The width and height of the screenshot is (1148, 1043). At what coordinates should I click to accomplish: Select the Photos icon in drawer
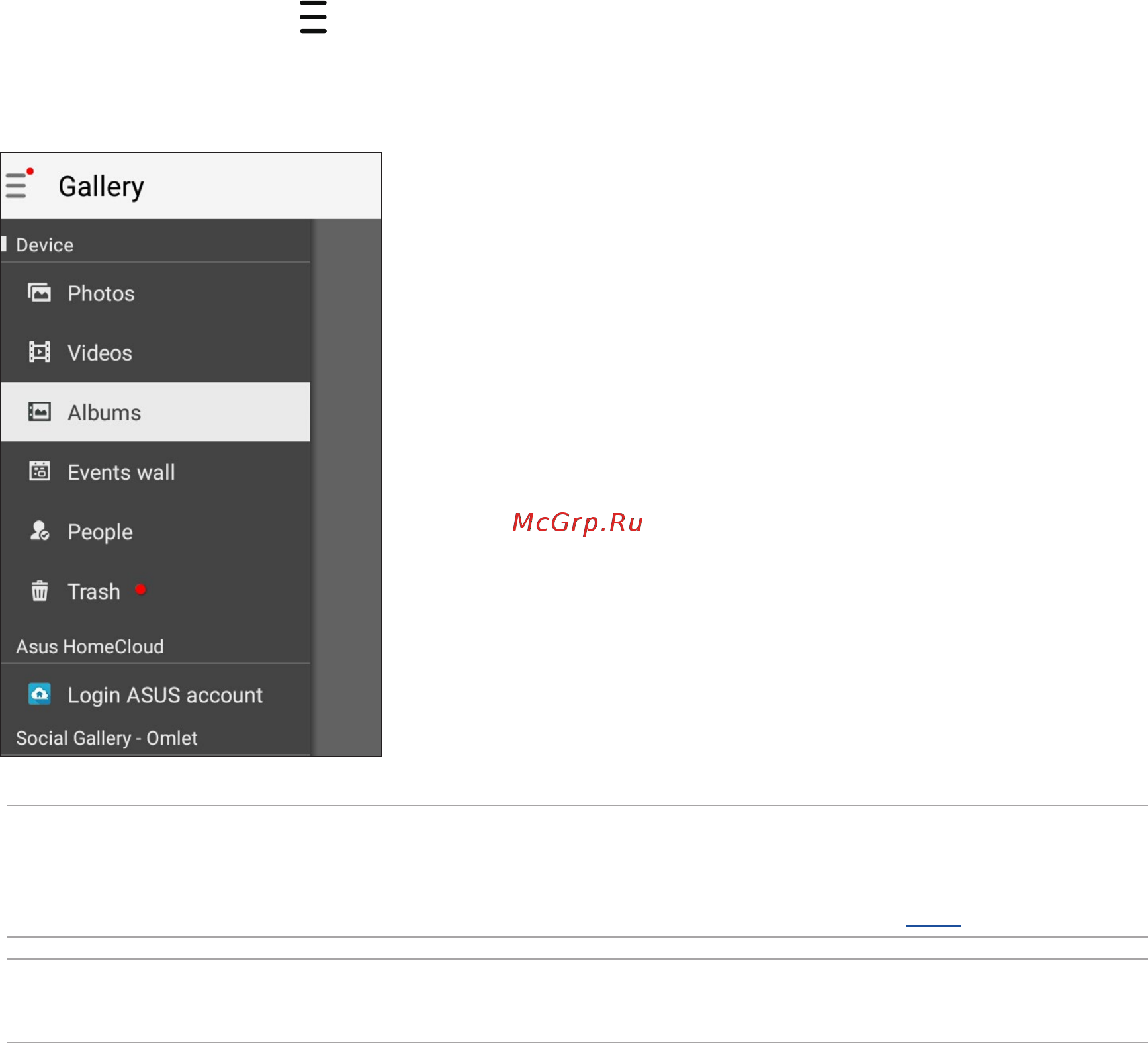pos(39,293)
